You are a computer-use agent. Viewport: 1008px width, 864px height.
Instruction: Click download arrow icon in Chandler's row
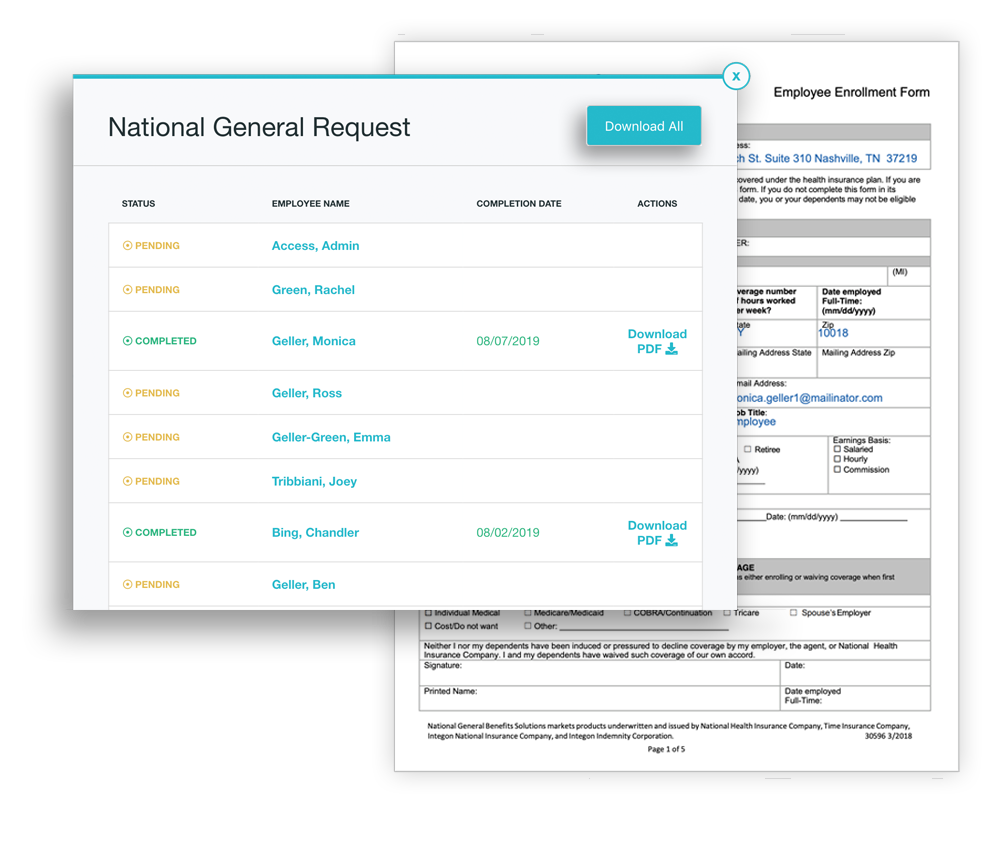coord(672,541)
